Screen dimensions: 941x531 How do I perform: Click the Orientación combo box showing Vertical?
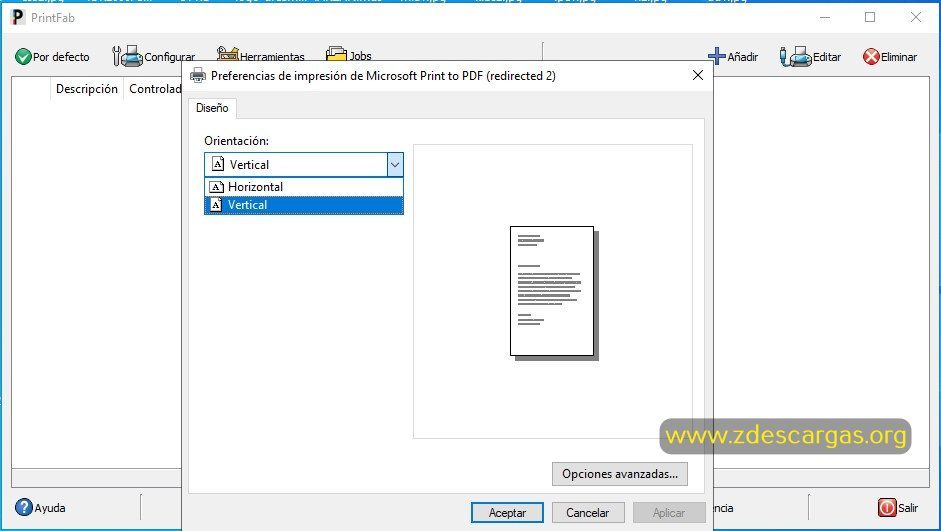(x=304, y=164)
